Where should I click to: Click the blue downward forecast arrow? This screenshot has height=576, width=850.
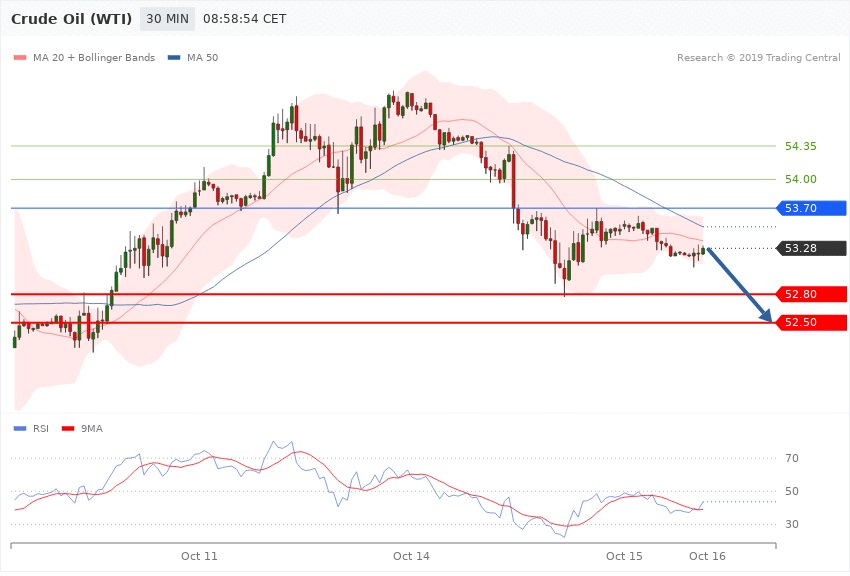740,285
